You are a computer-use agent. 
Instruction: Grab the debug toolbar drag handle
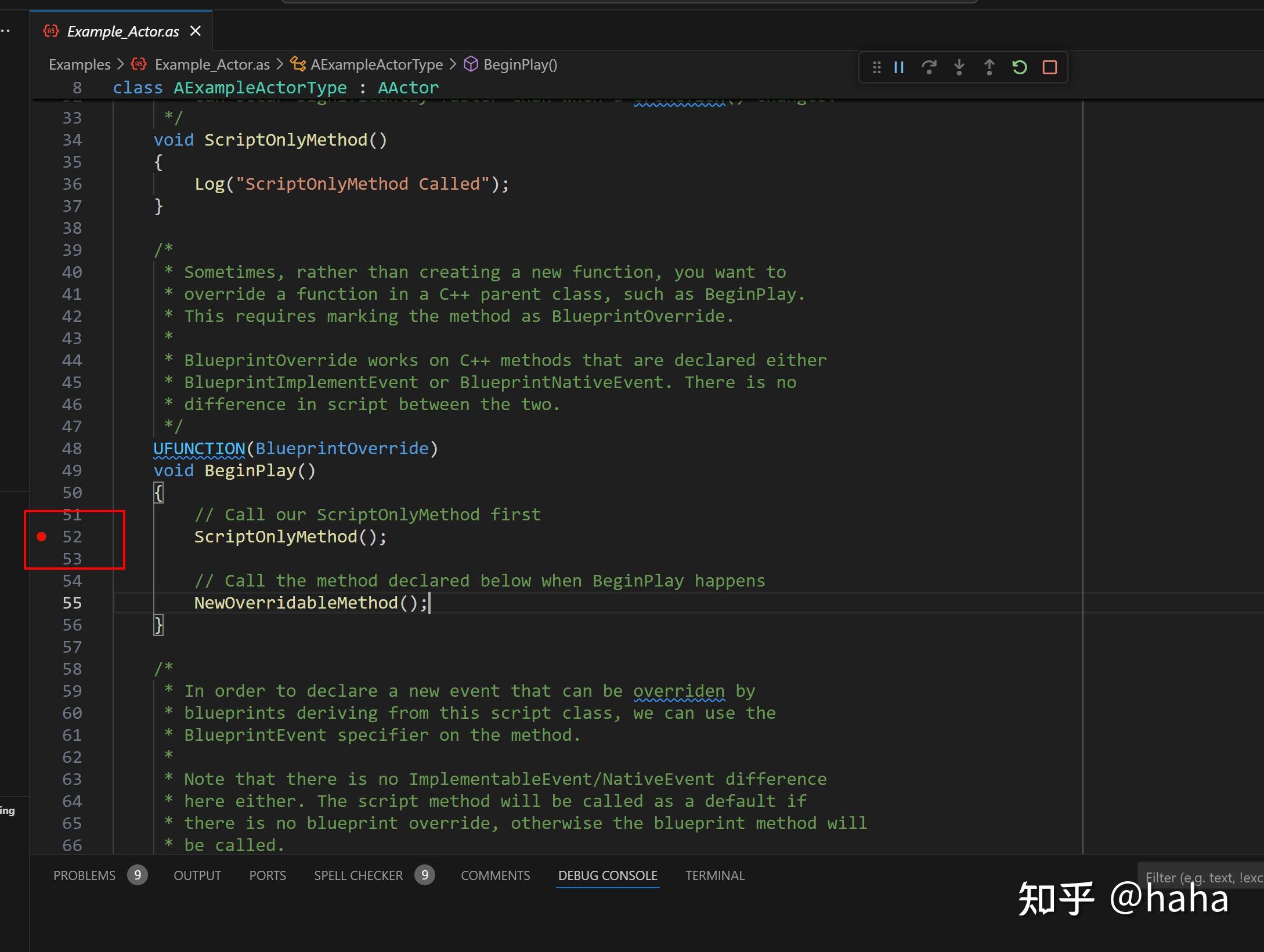876,67
